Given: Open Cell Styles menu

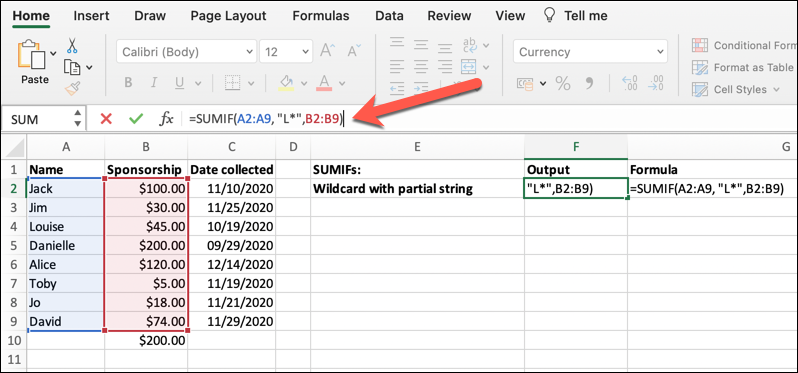Looking at the screenshot, I should point(736,90).
